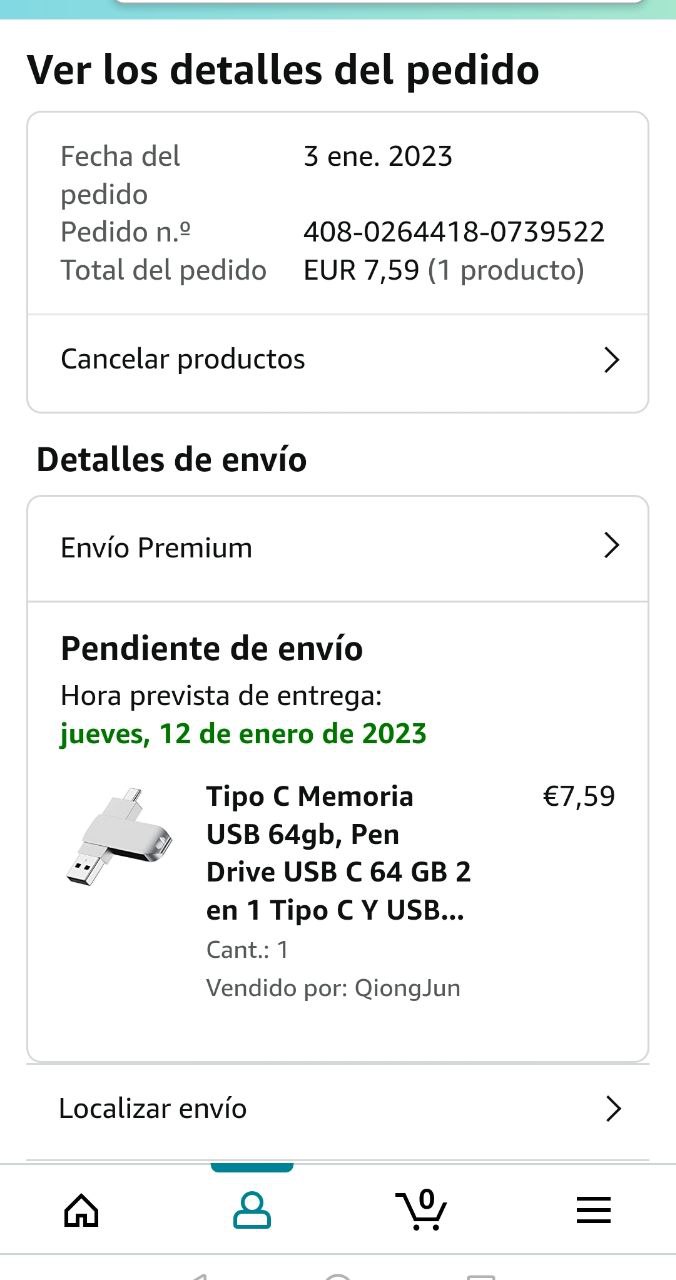Tap Localizar envío to track shipment
This screenshot has width=676, height=1280.
[x=153, y=1108]
